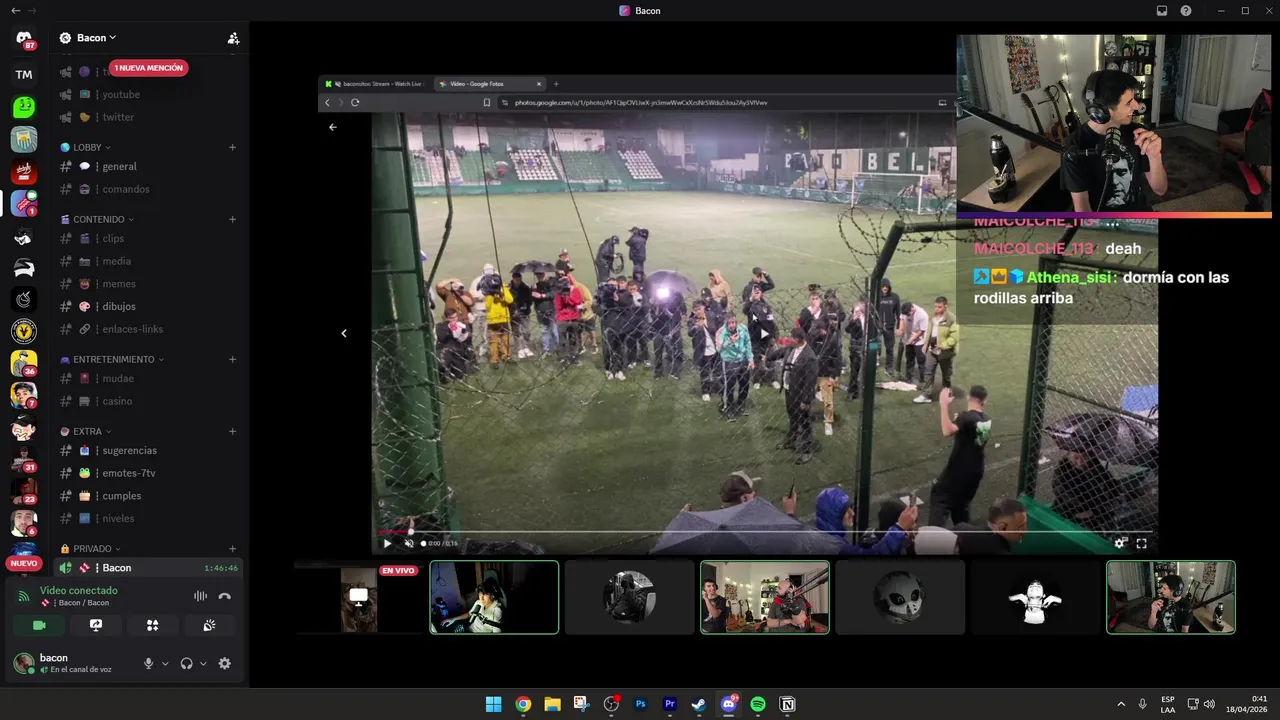Open Steam from the taskbar
Image resolution: width=1280 pixels, height=720 pixels.
699,704
